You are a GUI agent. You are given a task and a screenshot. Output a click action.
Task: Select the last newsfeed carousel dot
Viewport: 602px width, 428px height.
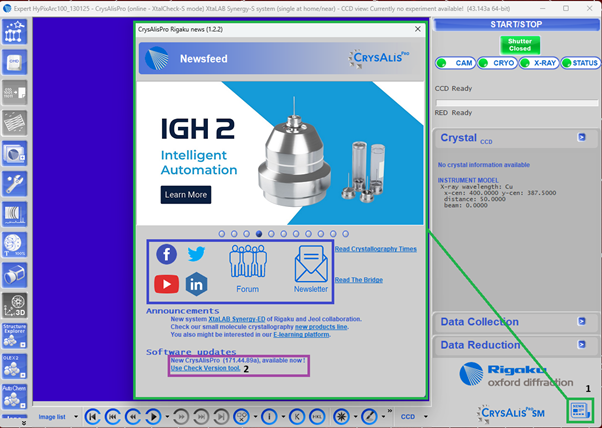[x=346, y=234]
